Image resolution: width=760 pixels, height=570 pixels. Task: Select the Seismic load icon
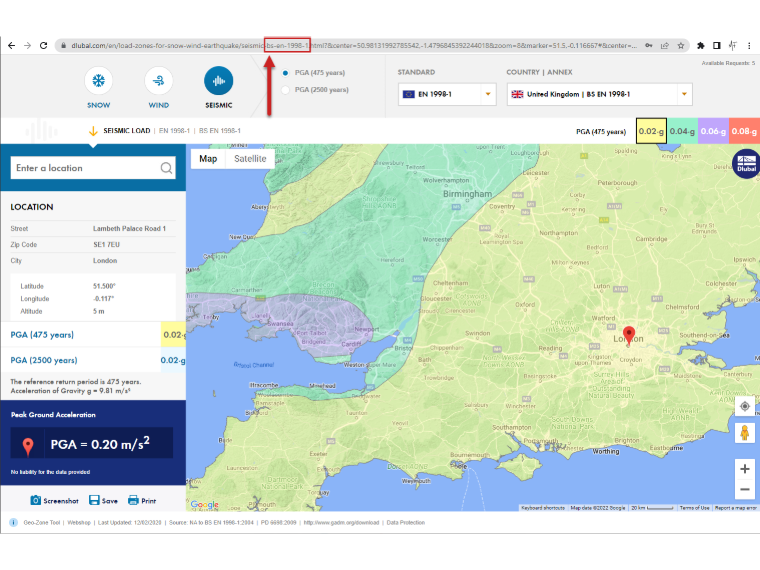click(219, 80)
